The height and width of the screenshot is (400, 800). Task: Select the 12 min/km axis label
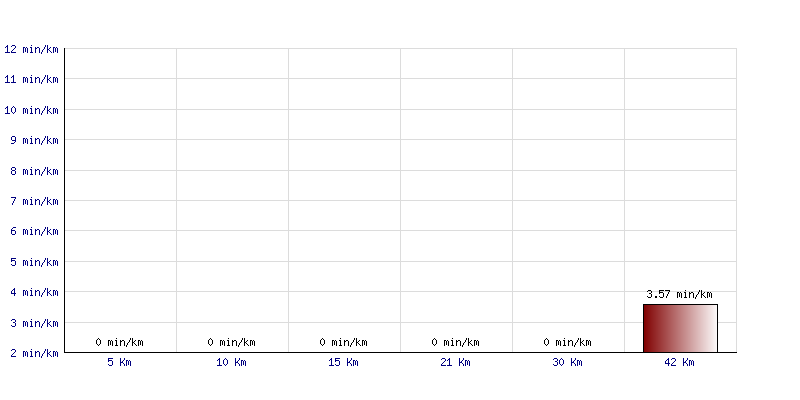pyautogui.click(x=31, y=49)
